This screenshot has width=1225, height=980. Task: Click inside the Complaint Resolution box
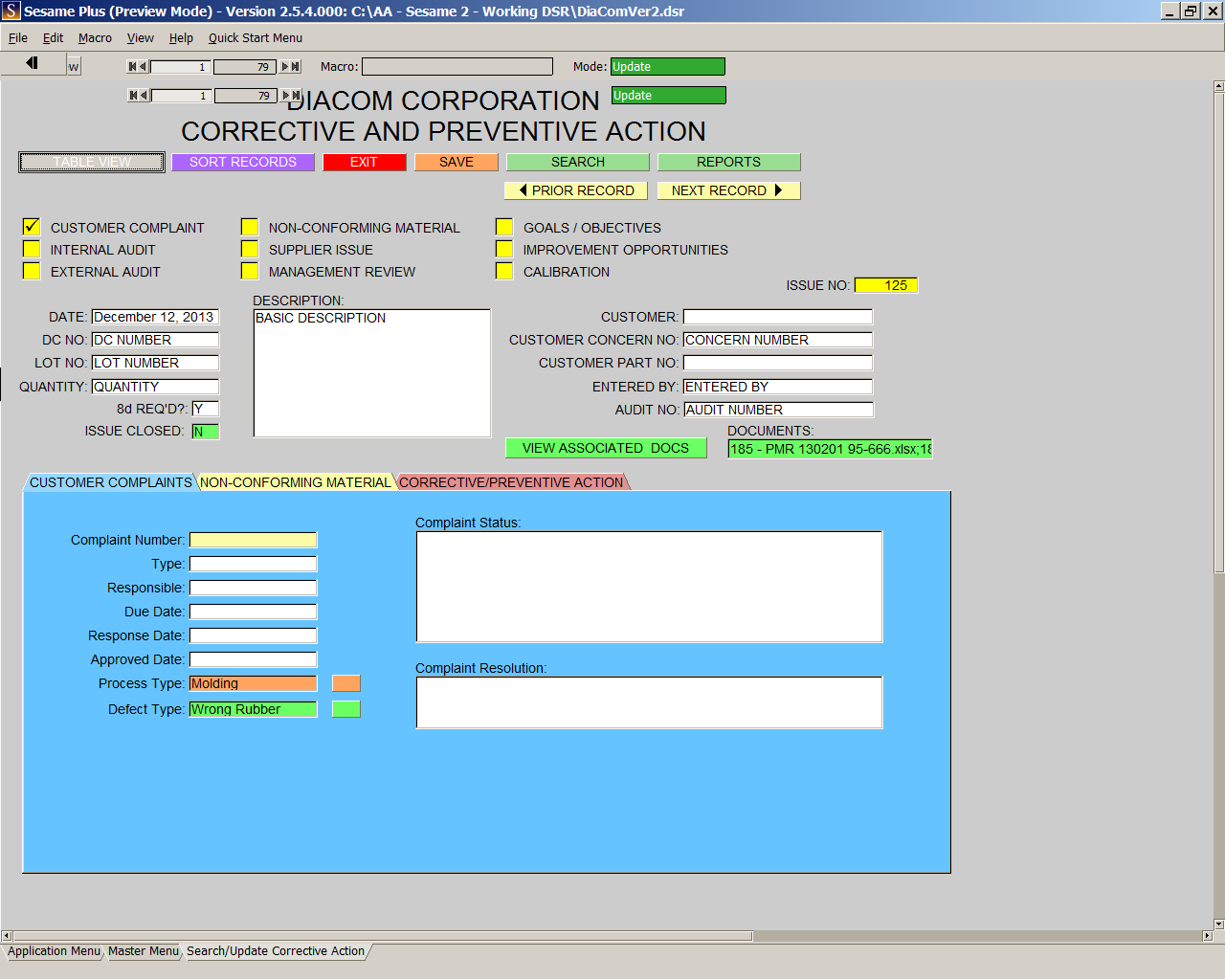pos(649,702)
